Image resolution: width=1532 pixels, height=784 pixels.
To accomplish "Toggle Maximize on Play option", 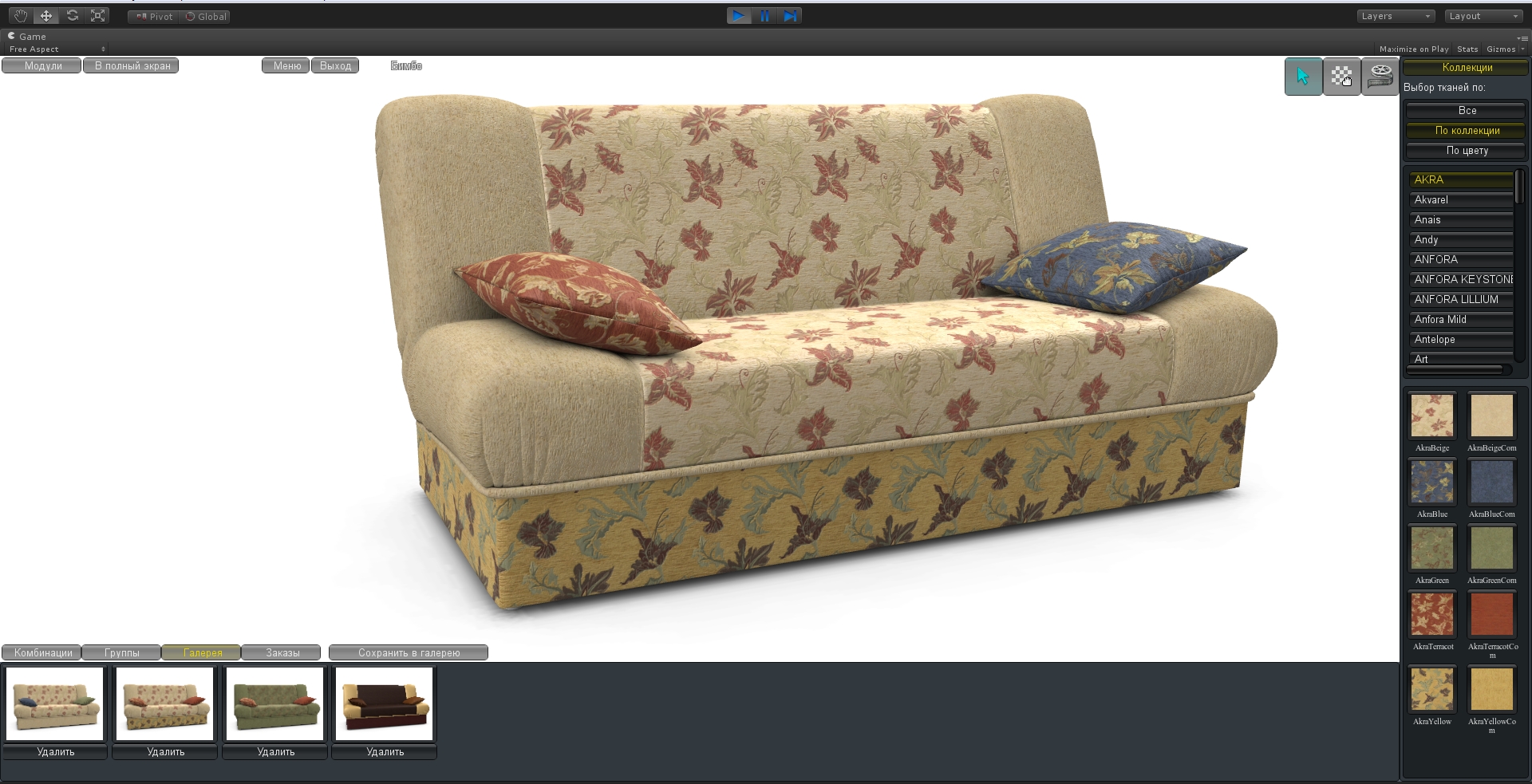I will [x=1413, y=49].
